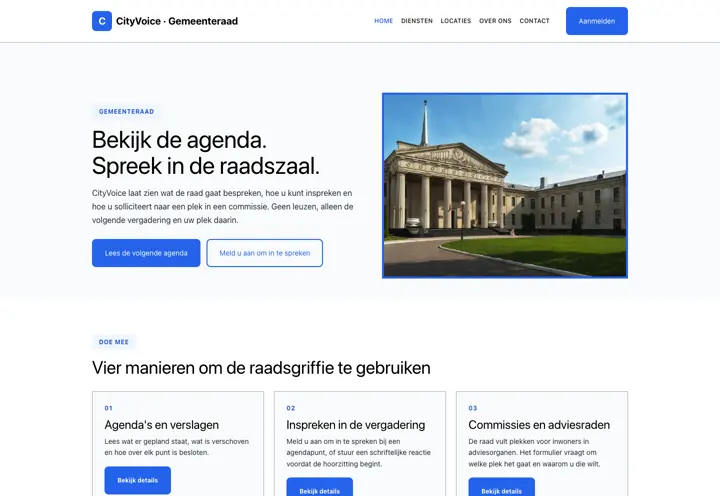The height and width of the screenshot is (496, 720).
Task: Click the hero paragraph beginning CityVoice laat zien
Action: pyautogui.click(x=223, y=207)
